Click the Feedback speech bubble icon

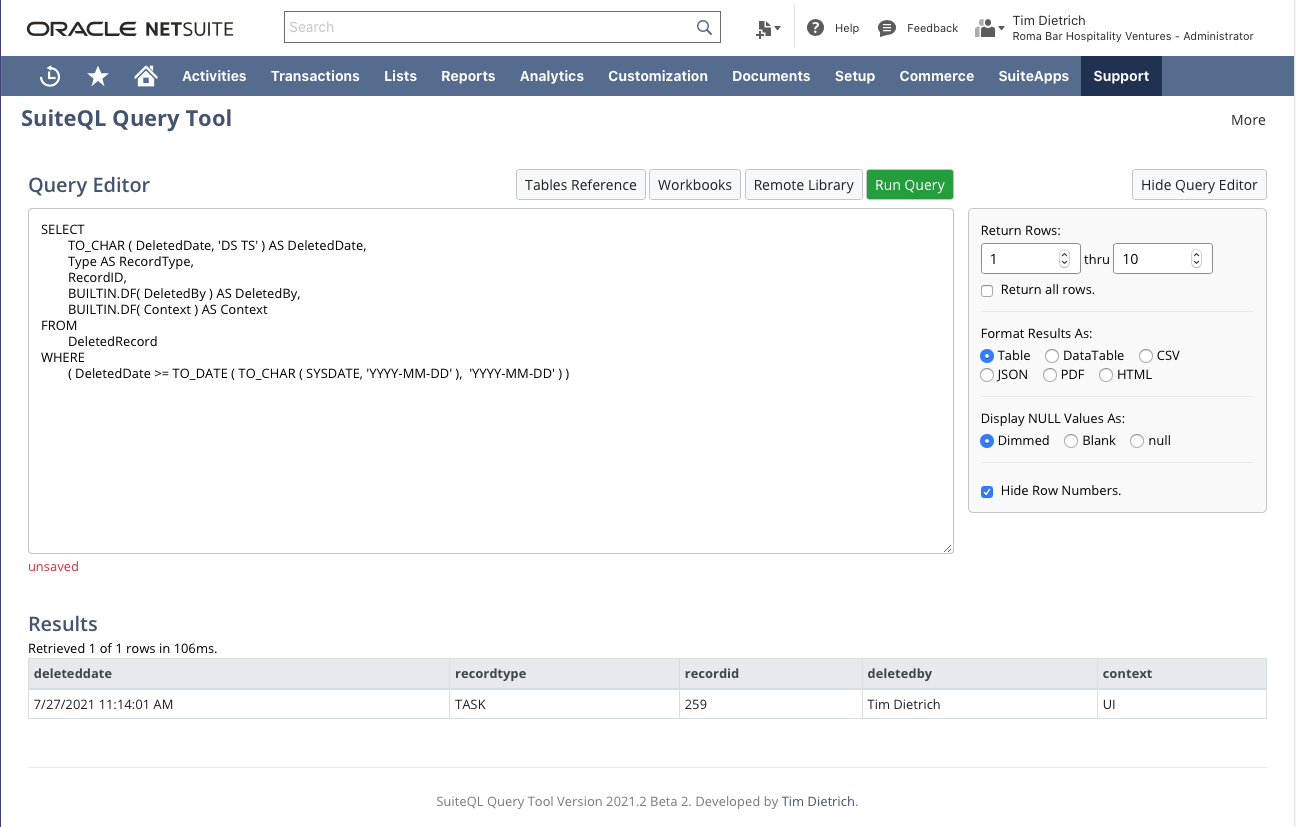click(x=887, y=28)
